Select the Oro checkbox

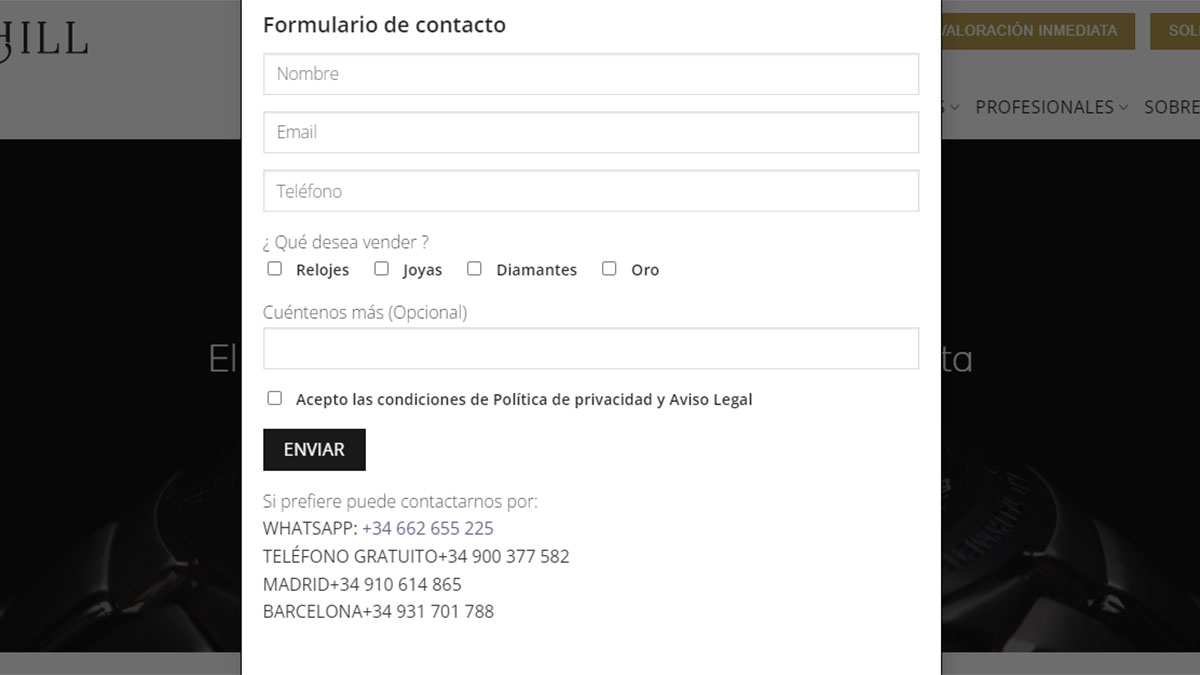tap(609, 269)
